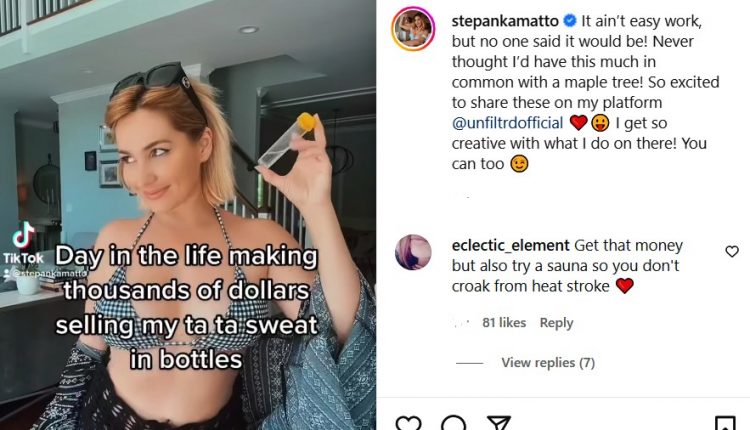Open the @unfiltrdofficial mention link
The image size is (750, 430).
[x=509, y=123]
